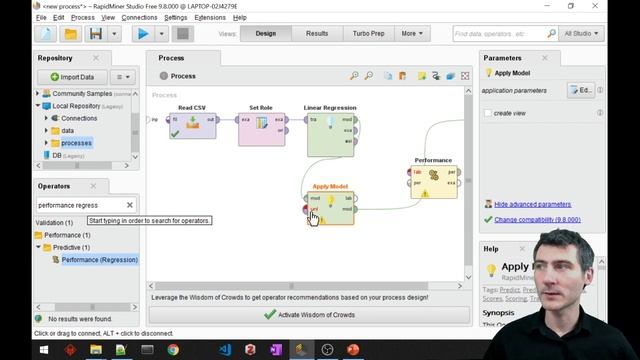The width and height of the screenshot is (640, 360).
Task: Close the Parameters panel tab
Action: (x=544, y=58)
